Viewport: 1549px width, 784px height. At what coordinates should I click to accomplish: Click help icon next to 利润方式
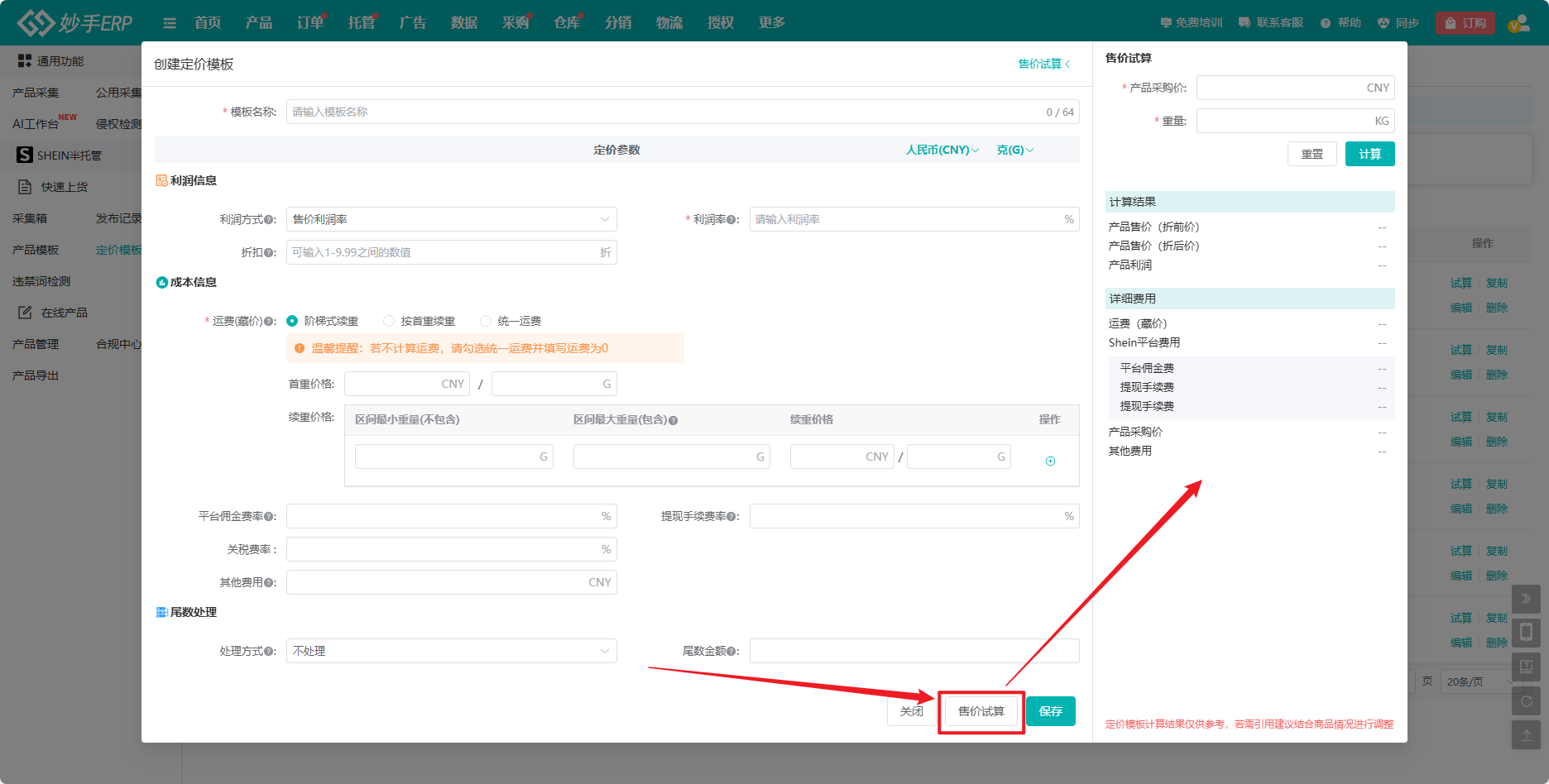pyautogui.click(x=270, y=220)
